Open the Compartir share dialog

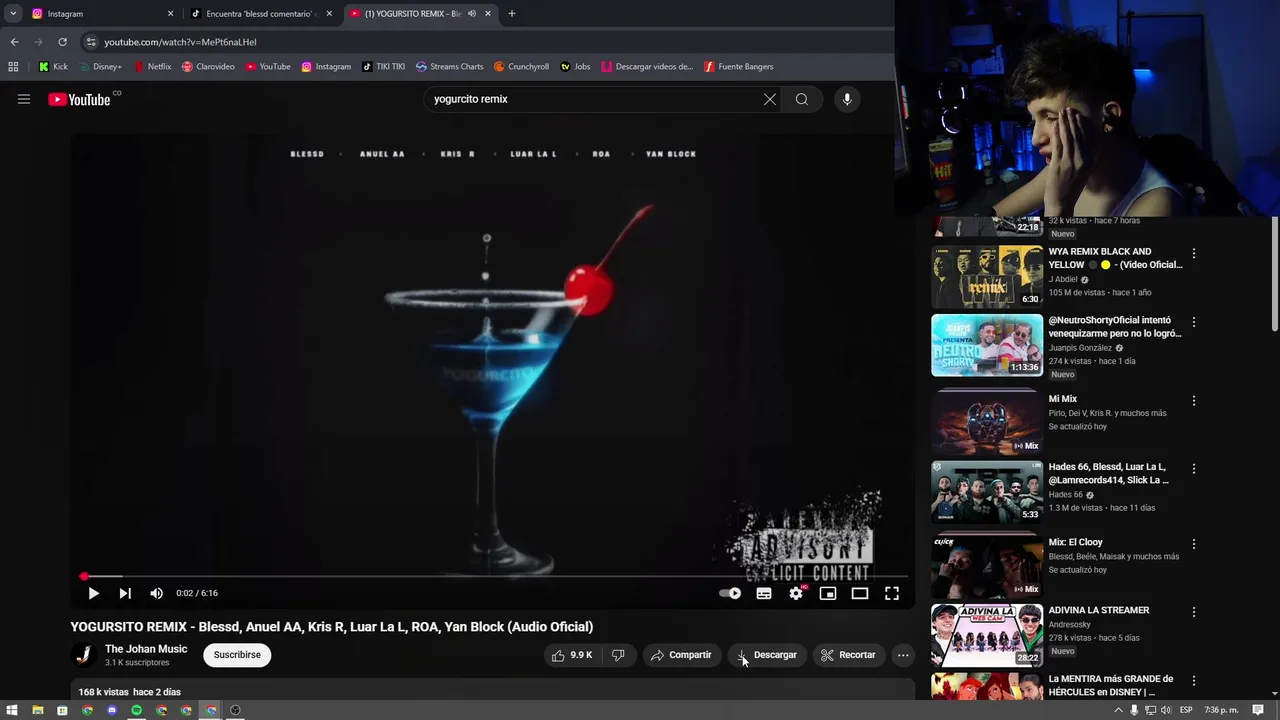[x=681, y=655]
